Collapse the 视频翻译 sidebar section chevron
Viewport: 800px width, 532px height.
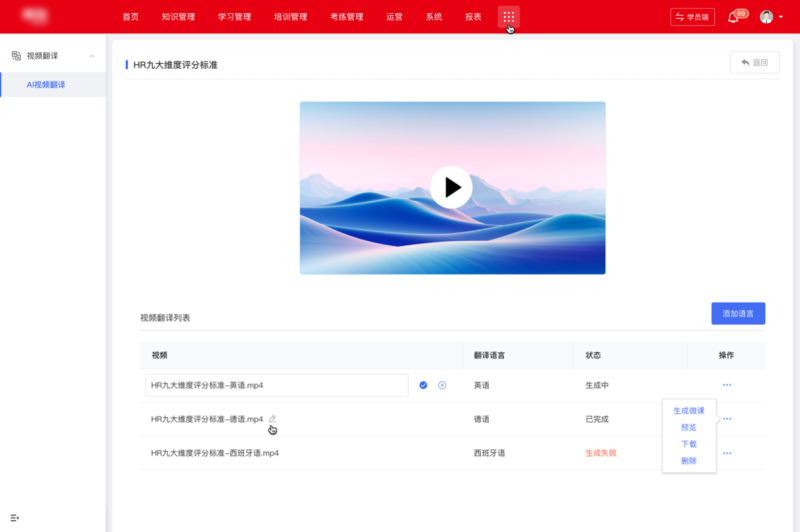point(92,56)
